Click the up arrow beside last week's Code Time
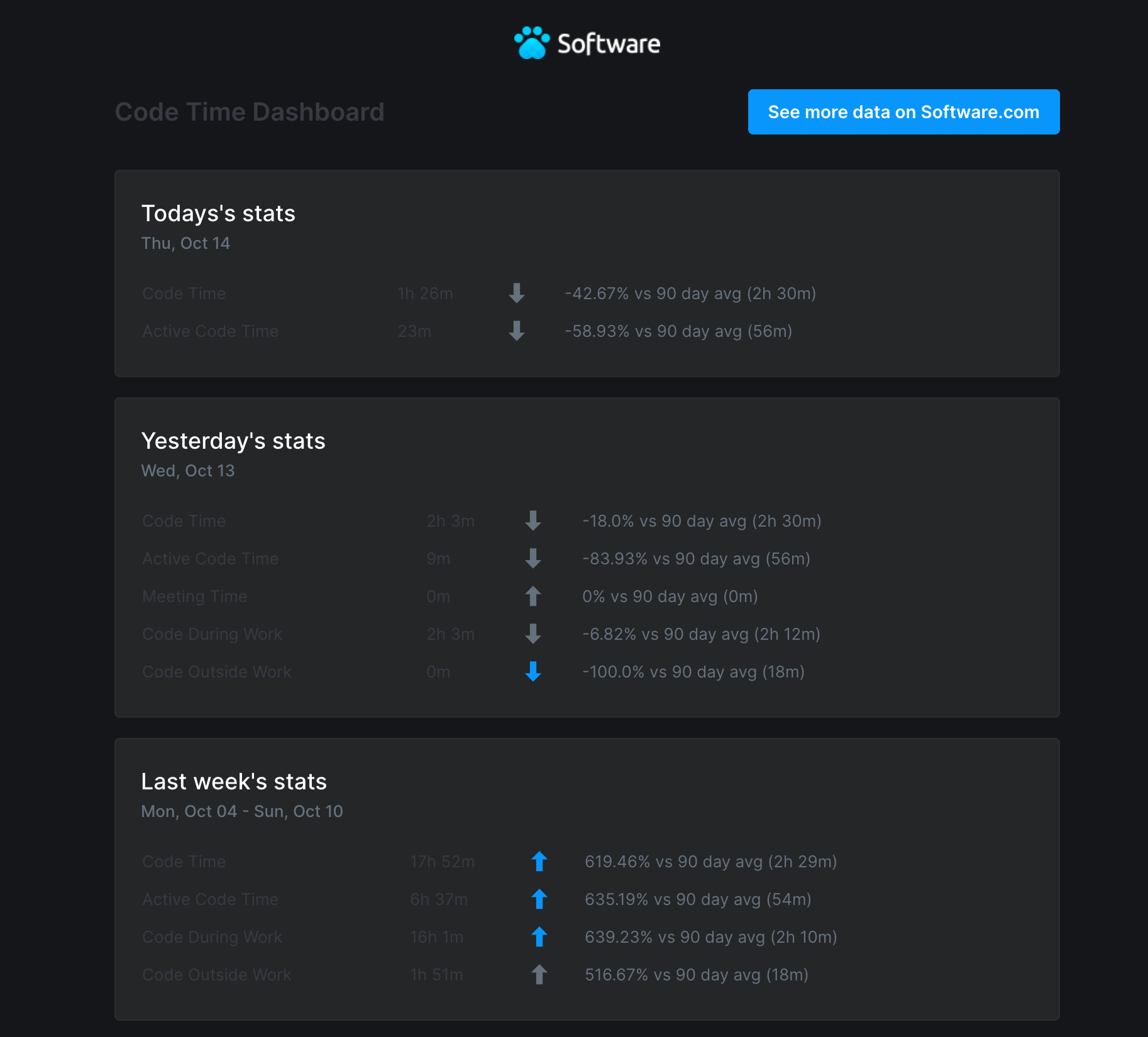 pos(539,862)
